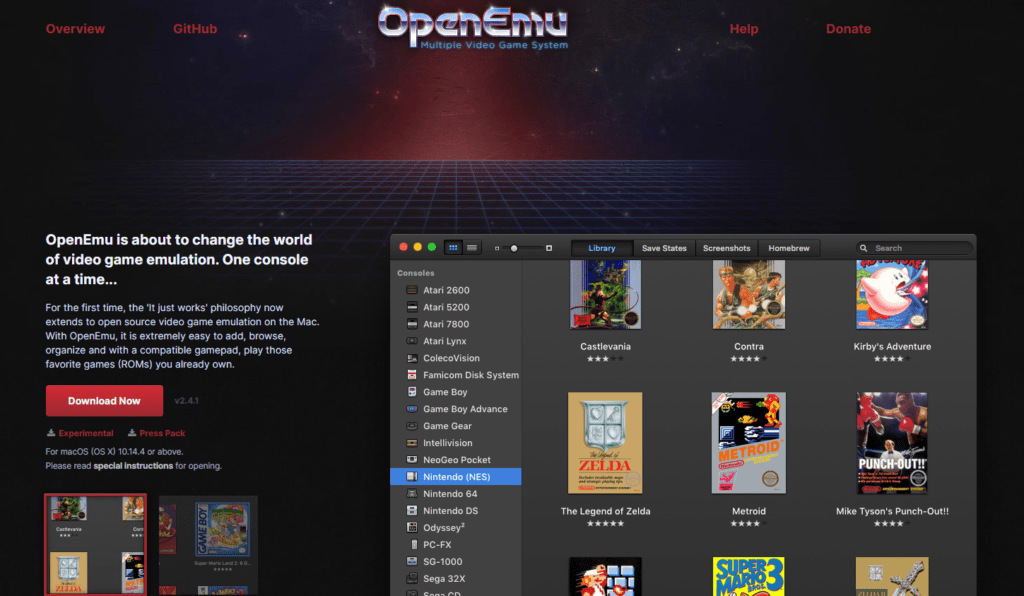Click the Sega 32X console icon

click(412, 578)
